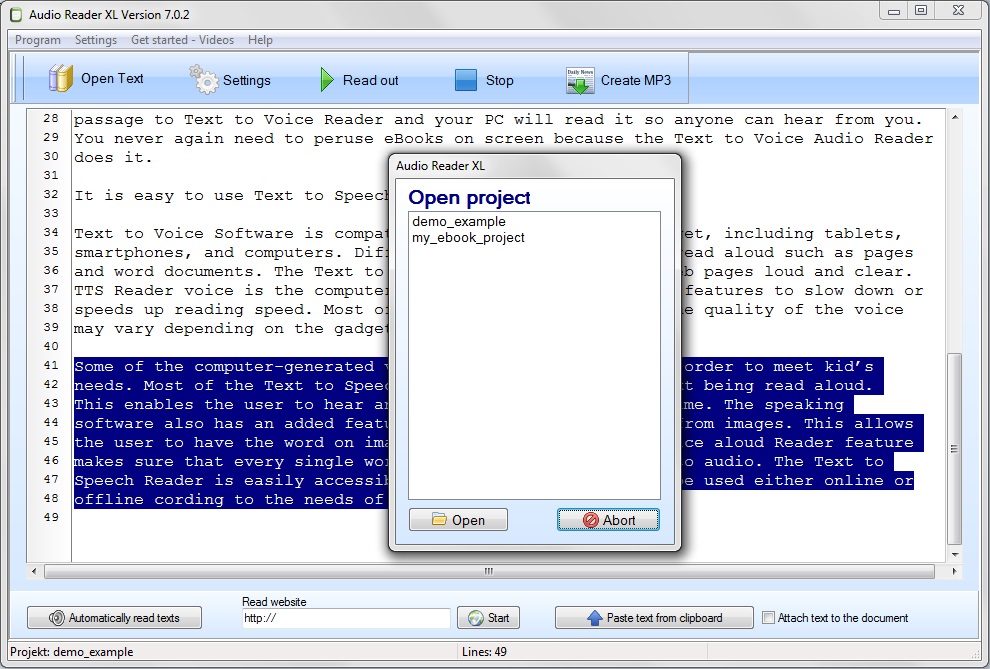The image size is (990, 669).
Task: Click the speaker icon on Automatically read texts
Action: [57, 618]
